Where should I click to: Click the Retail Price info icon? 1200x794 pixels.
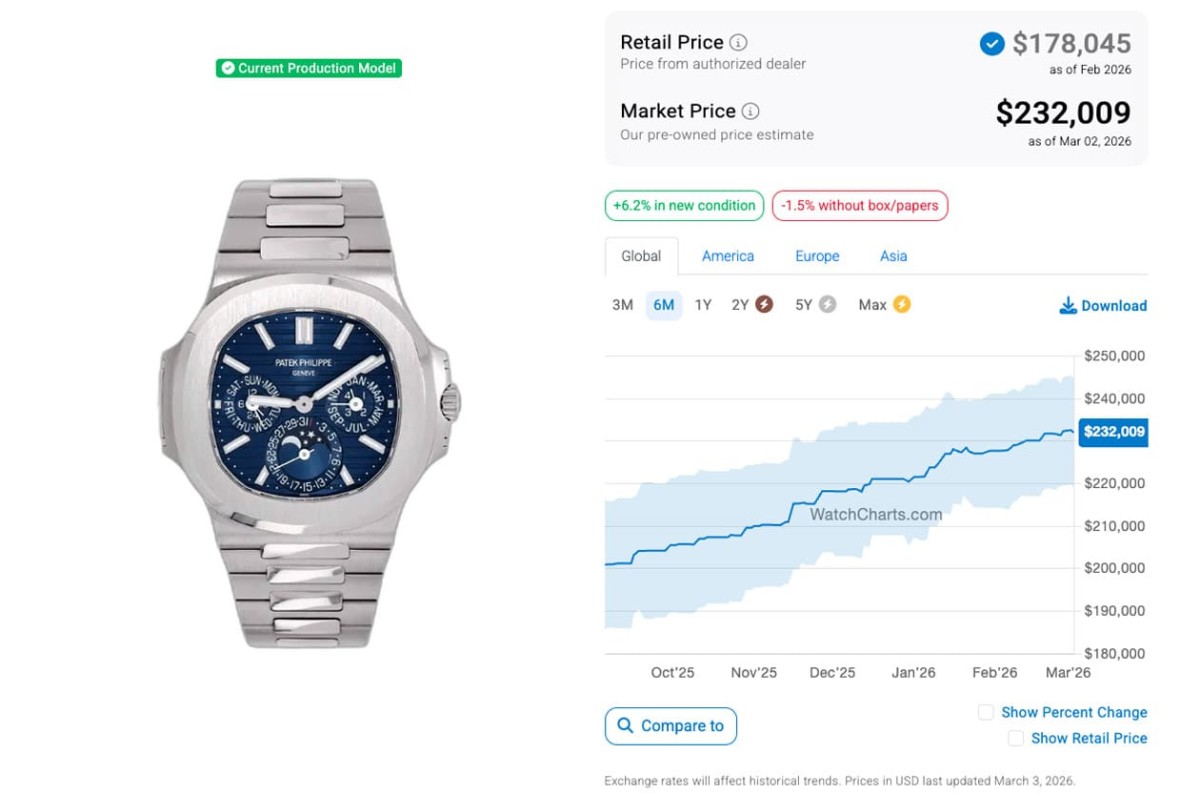(738, 43)
